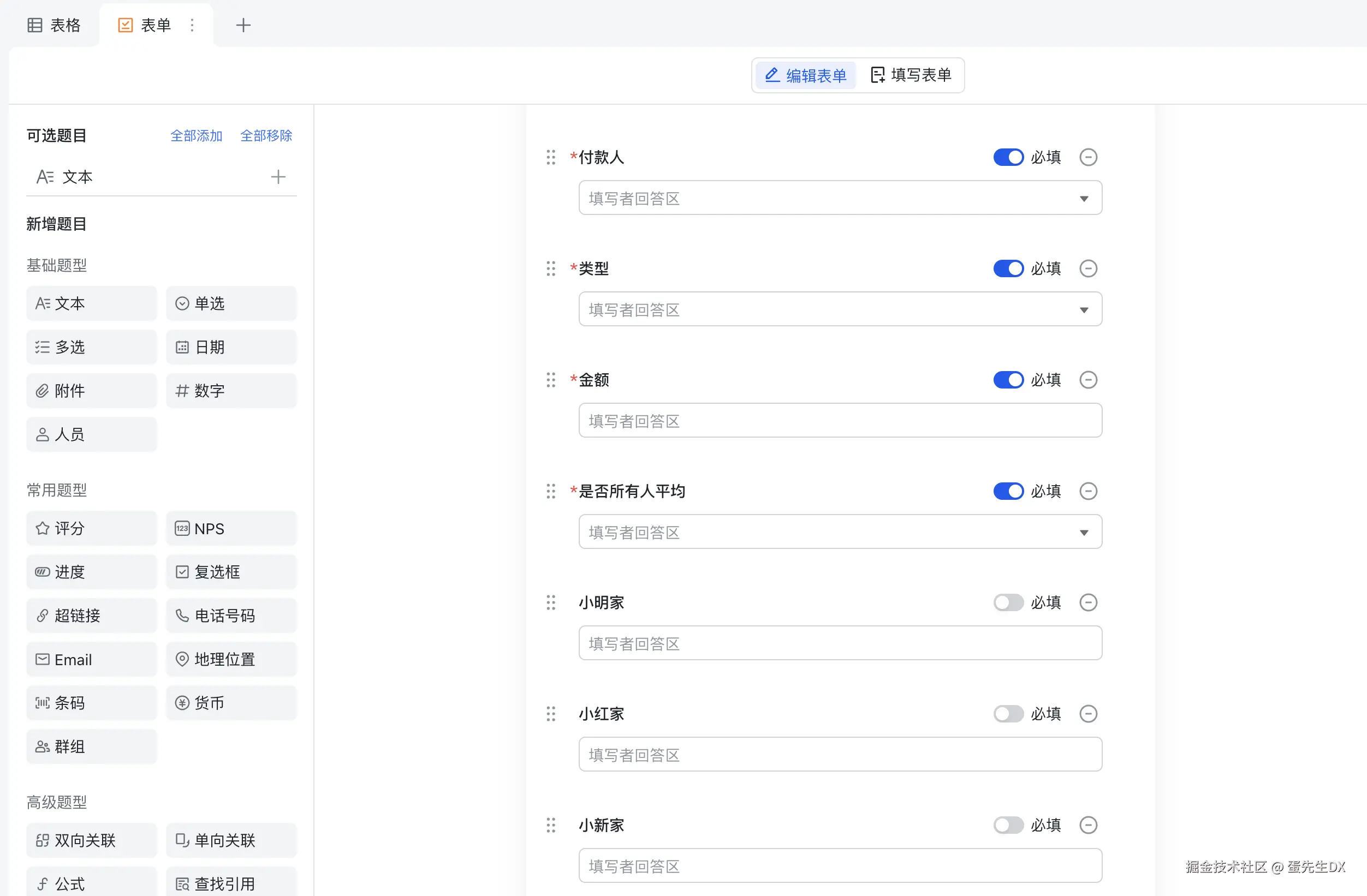Expand the 类型 answer dropdown

pos(840,310)
